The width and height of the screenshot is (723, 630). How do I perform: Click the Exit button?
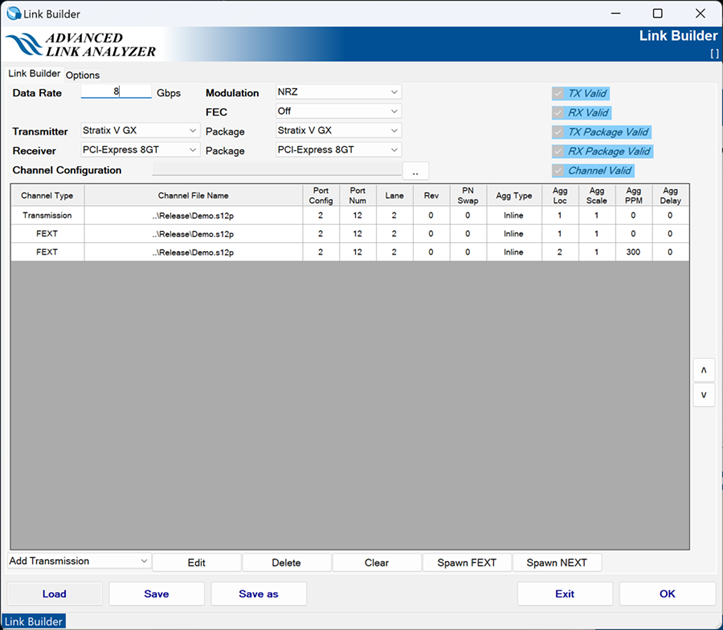pos(565,594)
